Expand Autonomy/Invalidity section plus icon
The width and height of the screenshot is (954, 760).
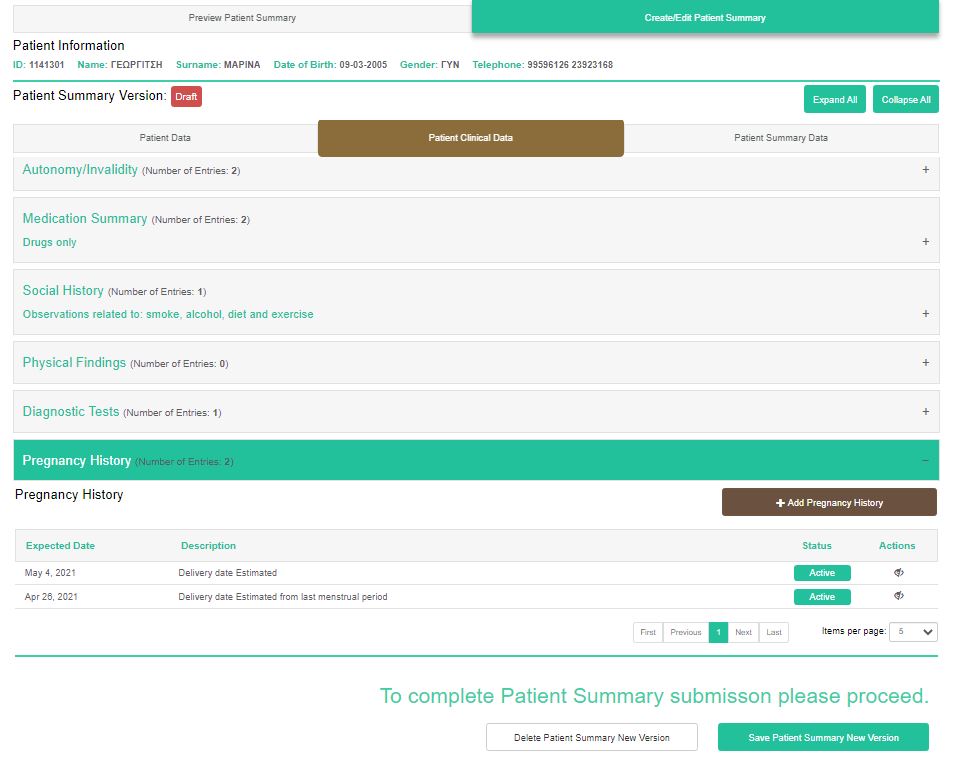(x=925, y=170)
